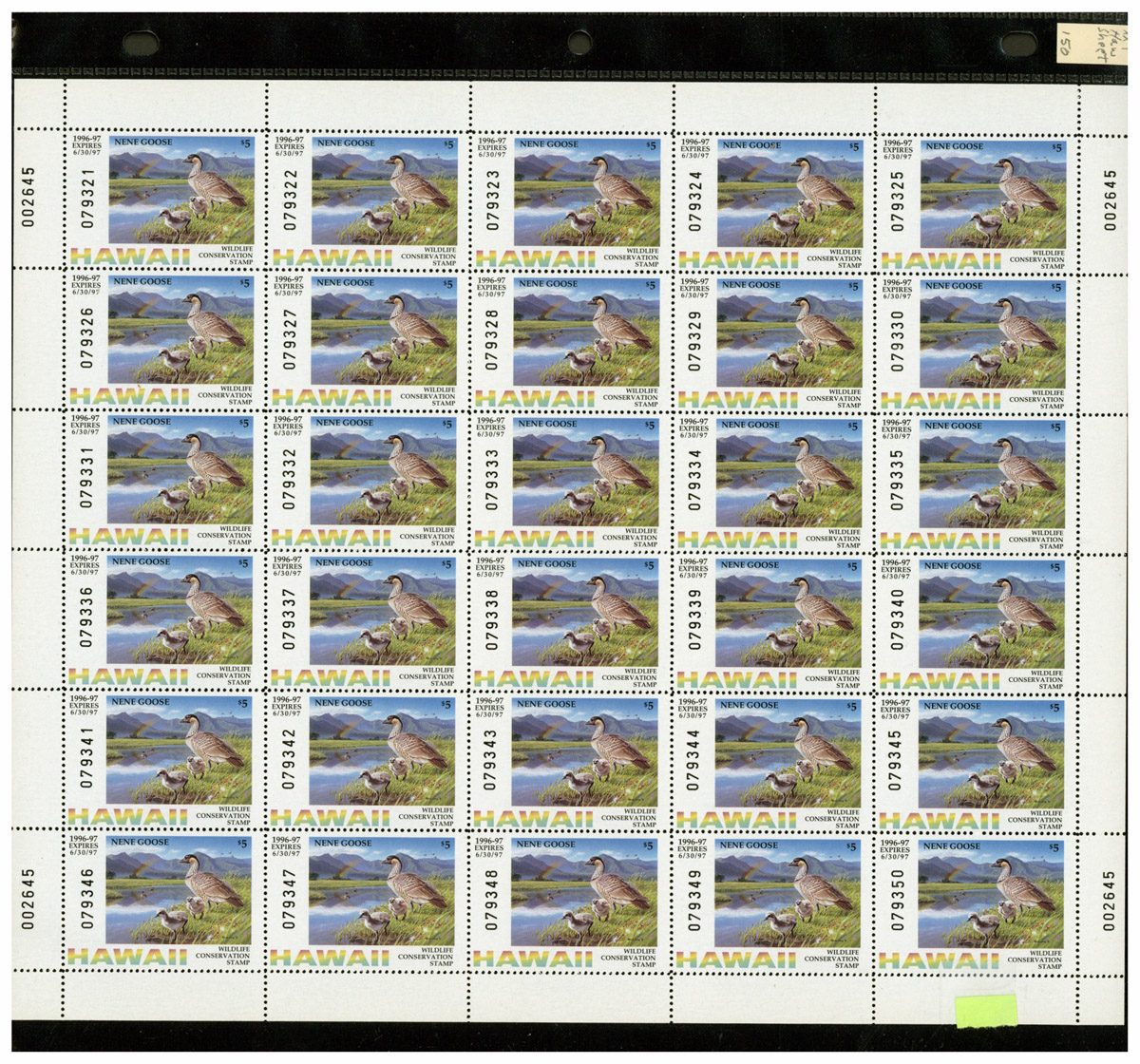
Task: Select the stamp numbered 079345
Action: (x=976, y=765)
